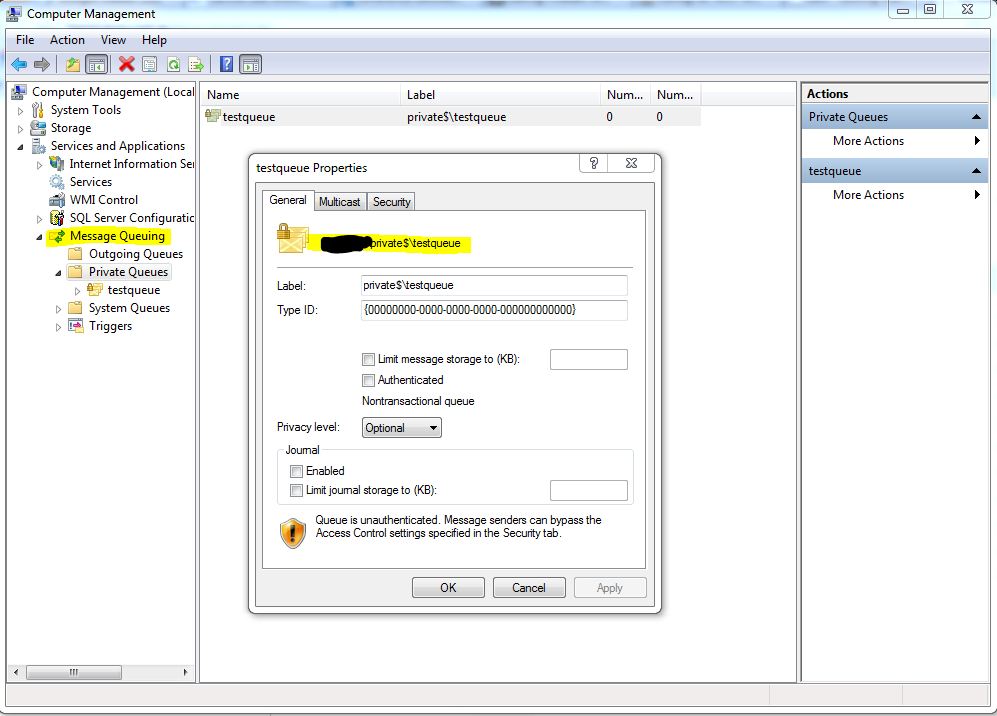Click the testqueue icon in the list
997x716 pixels.
click(x=212, y=116)
